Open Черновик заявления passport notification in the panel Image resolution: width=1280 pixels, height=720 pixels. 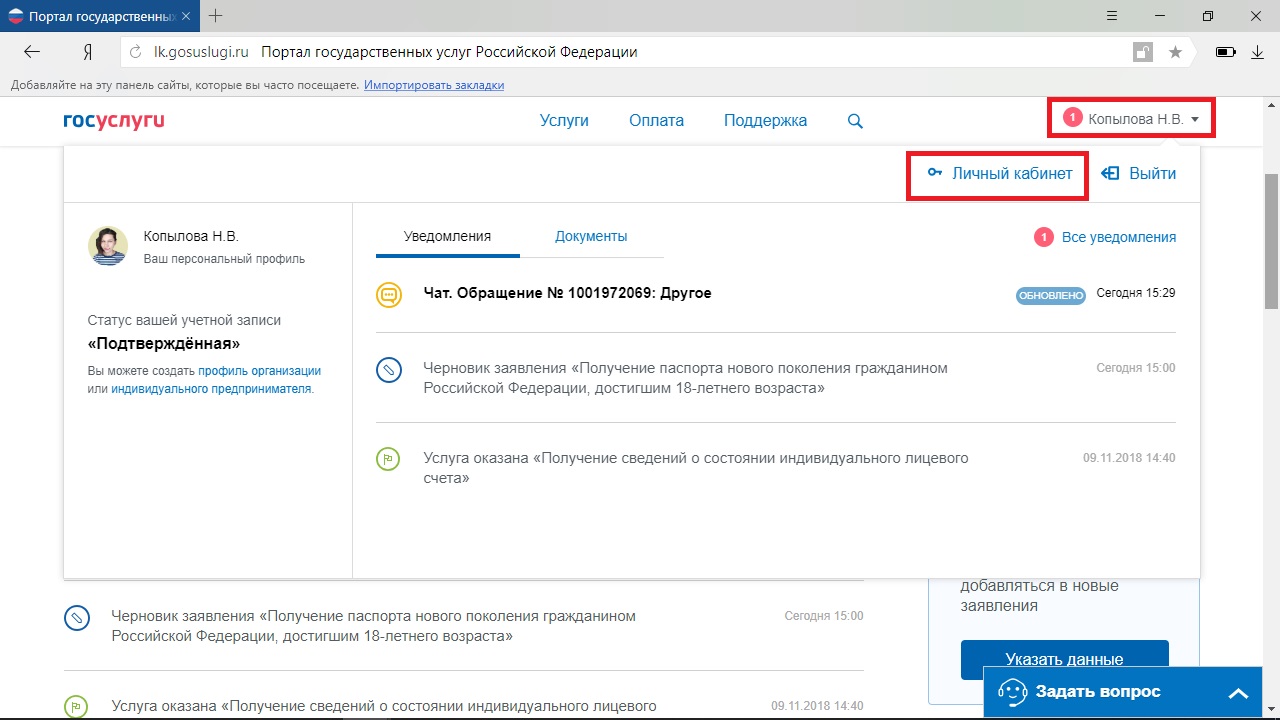pyautogui.click(x=686, y=378)
